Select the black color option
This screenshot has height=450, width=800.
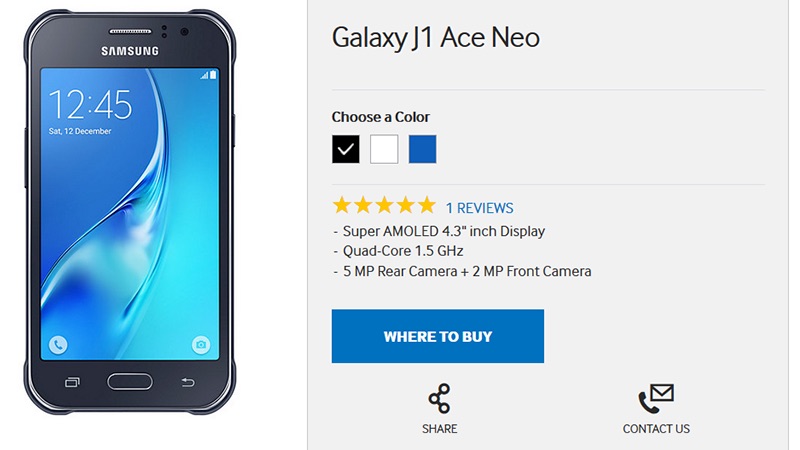point(346,149)
